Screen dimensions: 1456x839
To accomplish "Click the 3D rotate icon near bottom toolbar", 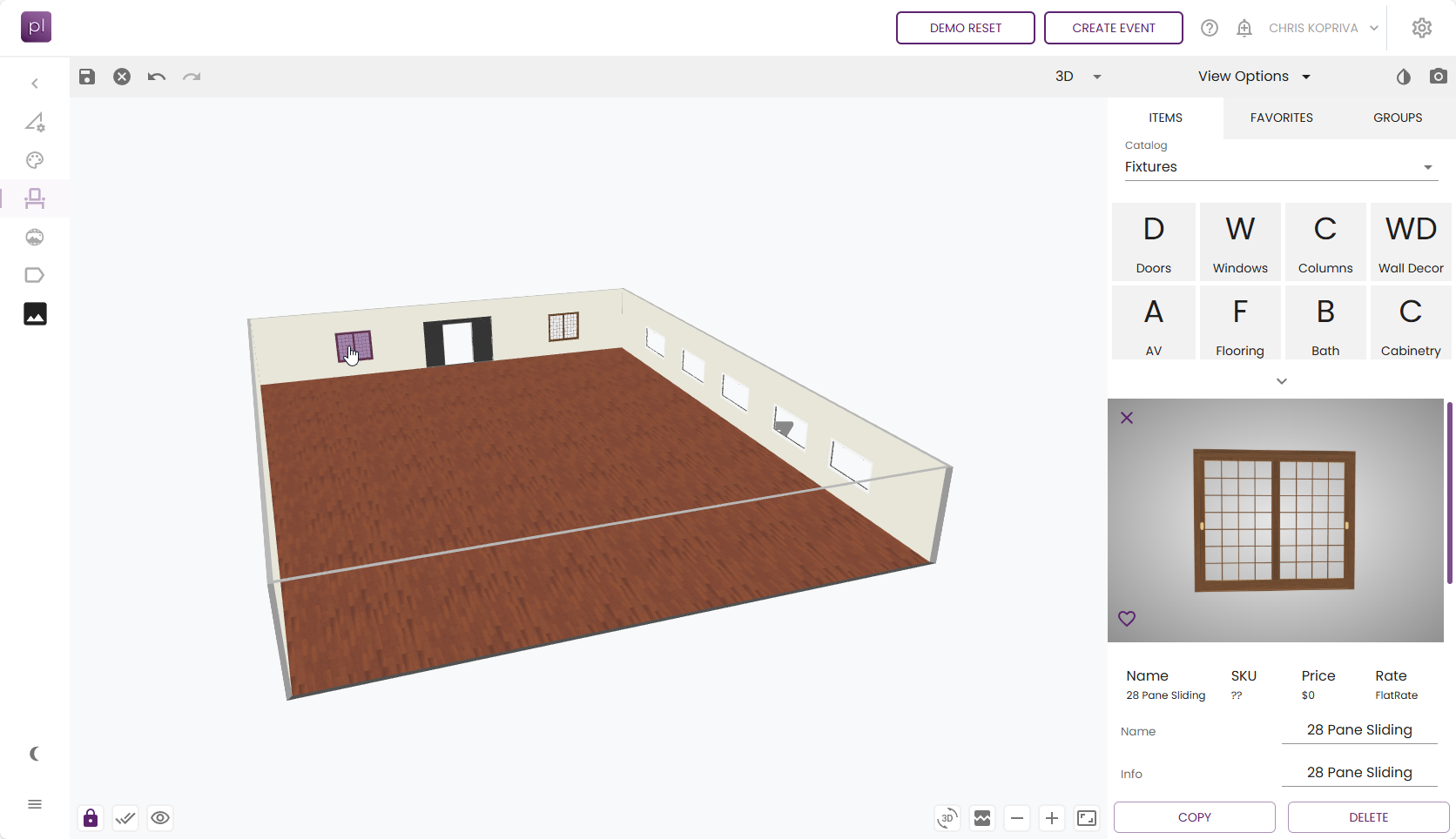I will (x=947, y=818).
